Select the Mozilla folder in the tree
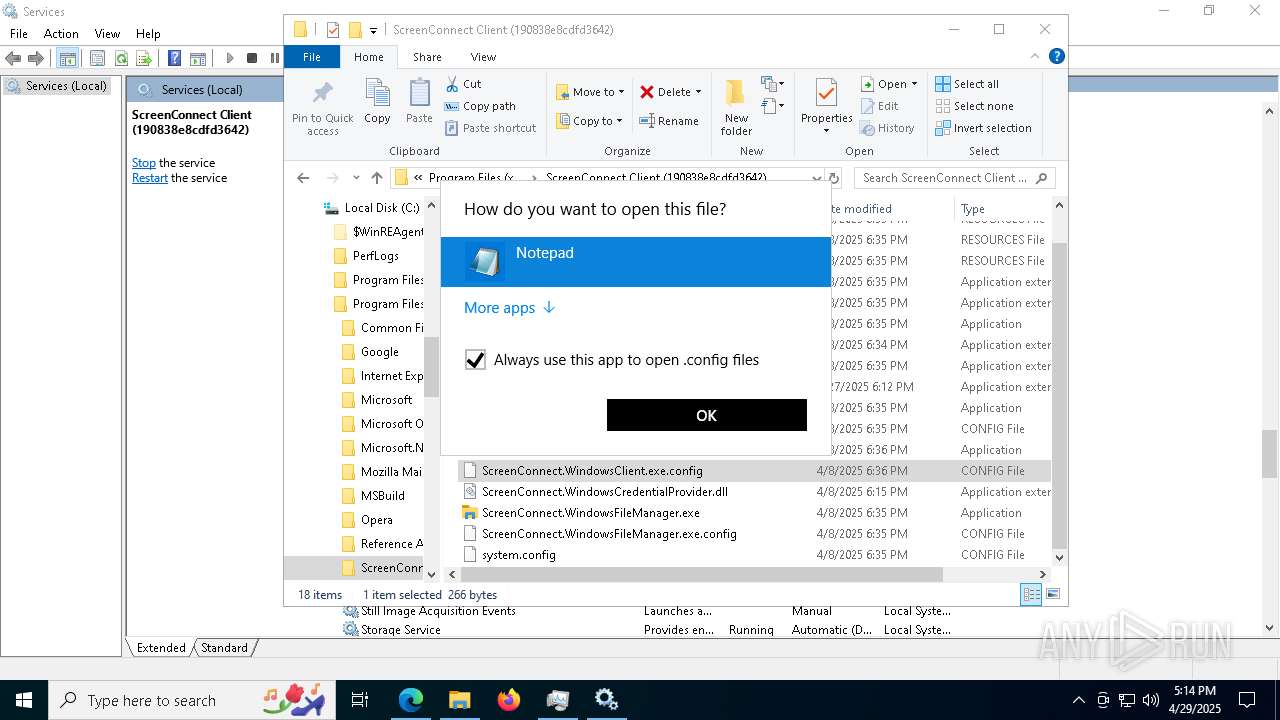The width and height of the screenshot is (1280, 720). 382,472
